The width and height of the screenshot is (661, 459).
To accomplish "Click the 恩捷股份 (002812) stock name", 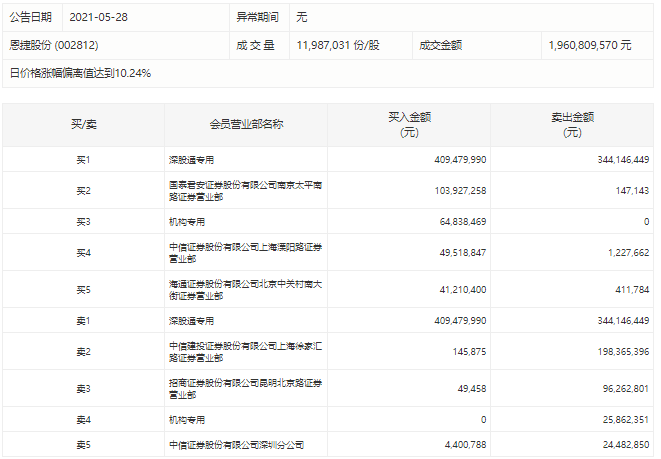I will pos(54,45).
